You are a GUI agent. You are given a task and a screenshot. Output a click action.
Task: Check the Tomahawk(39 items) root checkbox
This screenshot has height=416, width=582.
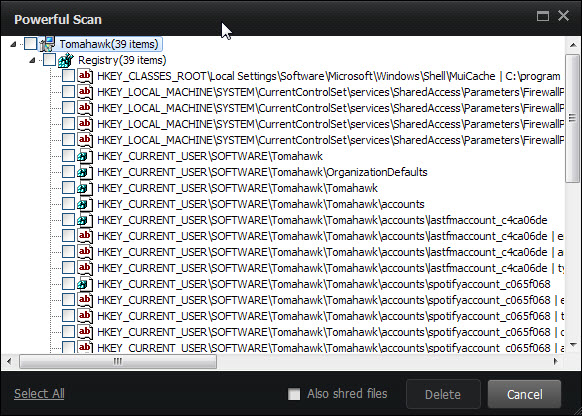click(x=30, y=44)
